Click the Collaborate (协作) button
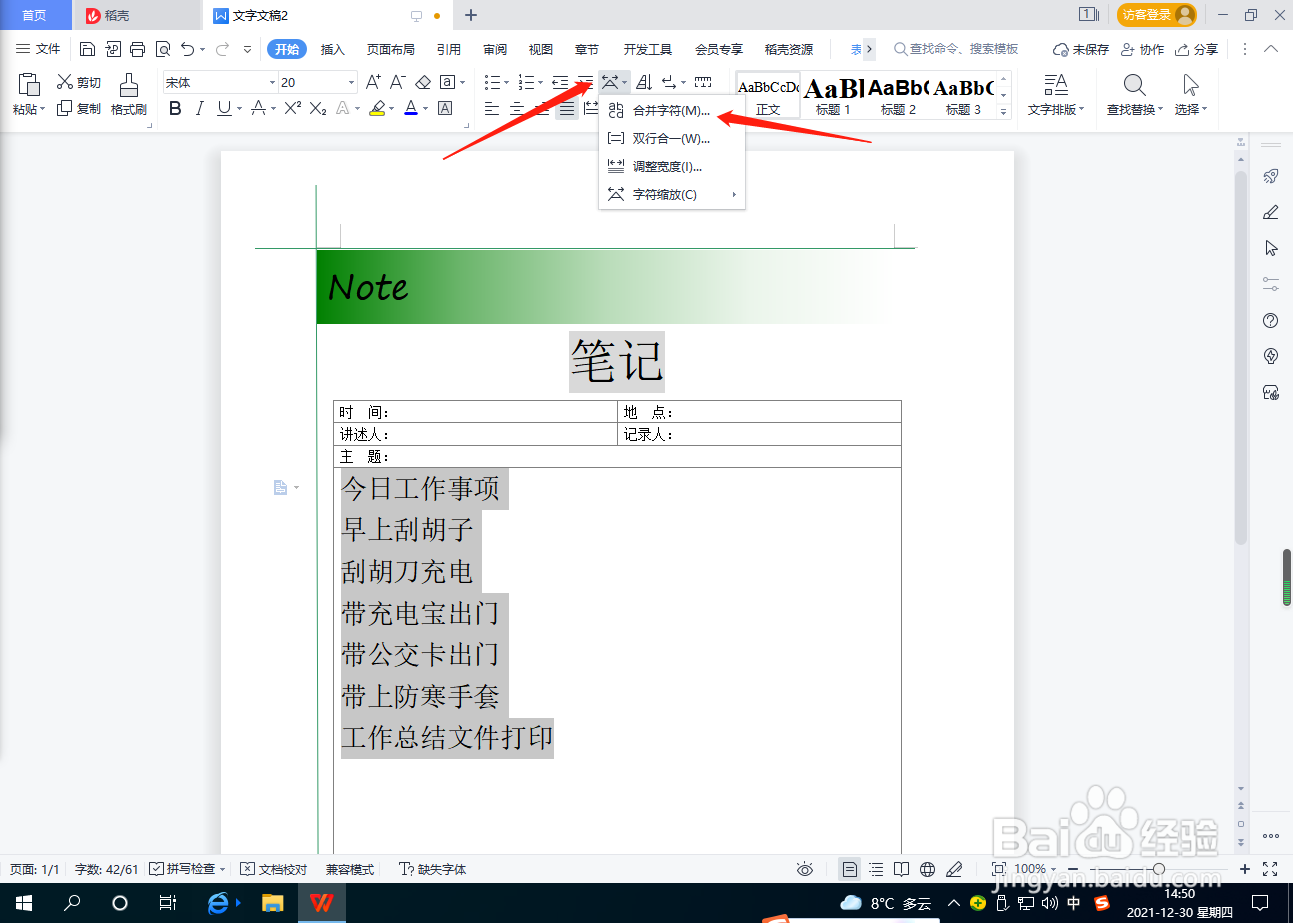This screenshot has height=923, width=1293. click(1142, 49)
